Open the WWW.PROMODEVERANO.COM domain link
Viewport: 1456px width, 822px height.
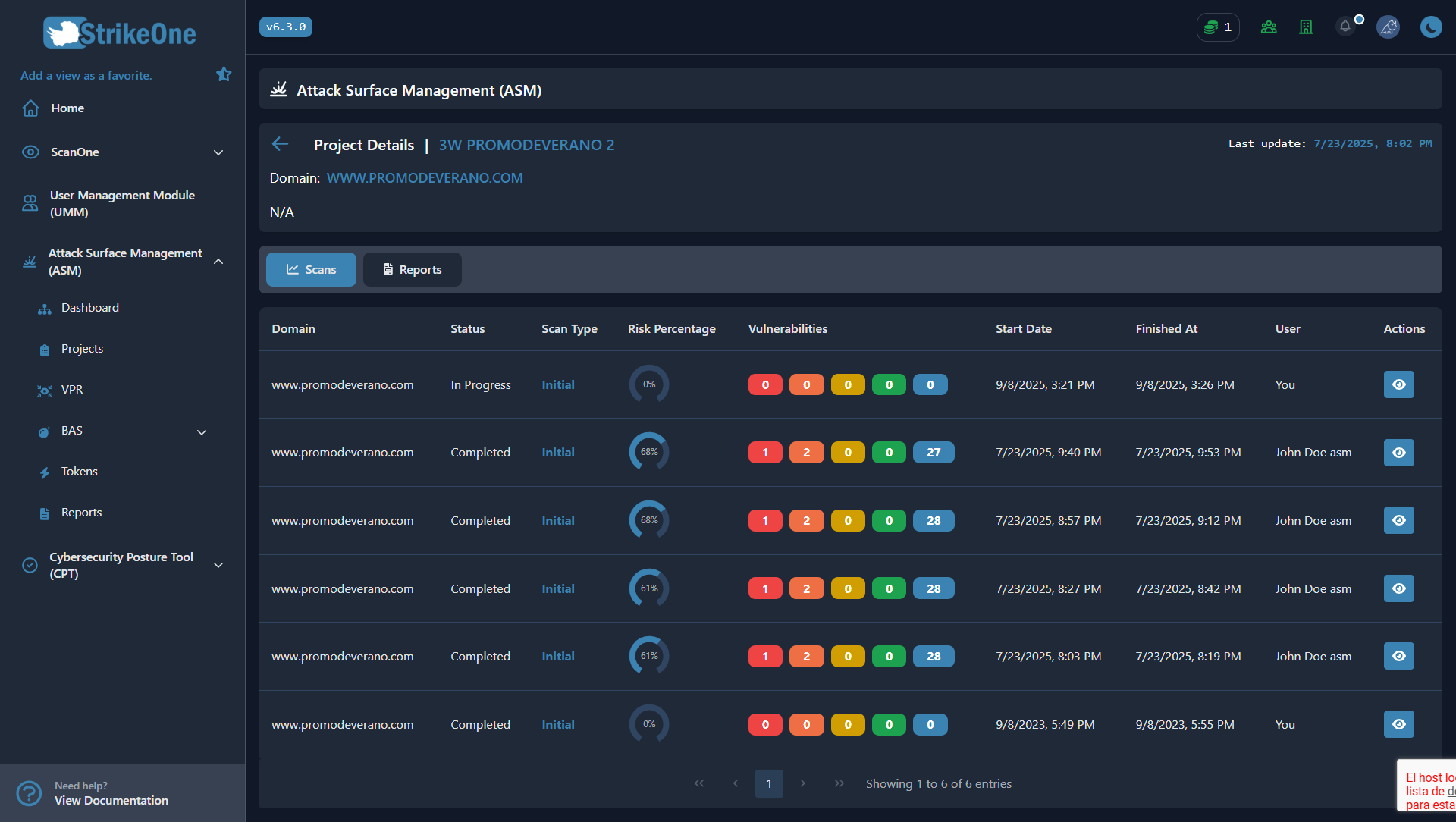(424, 177)
